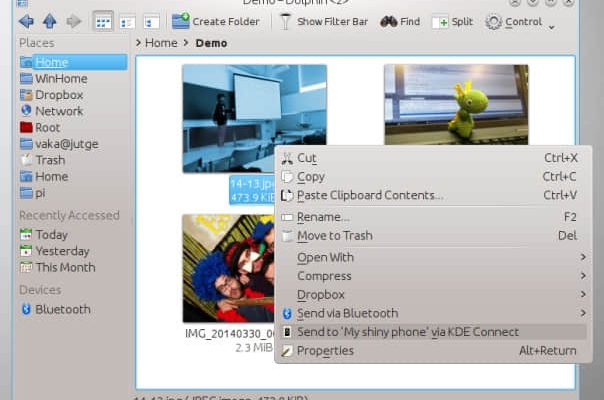604x400 pixels.
Task: Open second Home entry below Trash
Action: coord(44,176)
